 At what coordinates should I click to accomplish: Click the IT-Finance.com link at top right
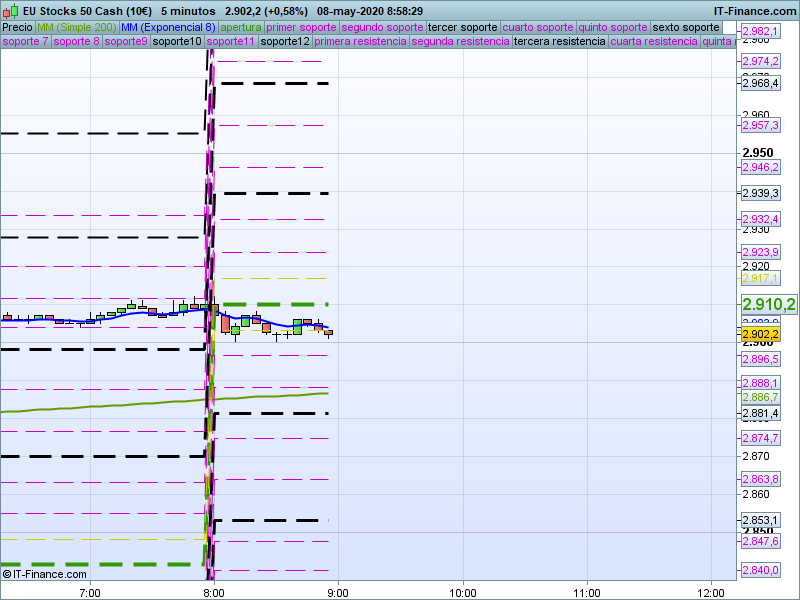click(754, 11)
